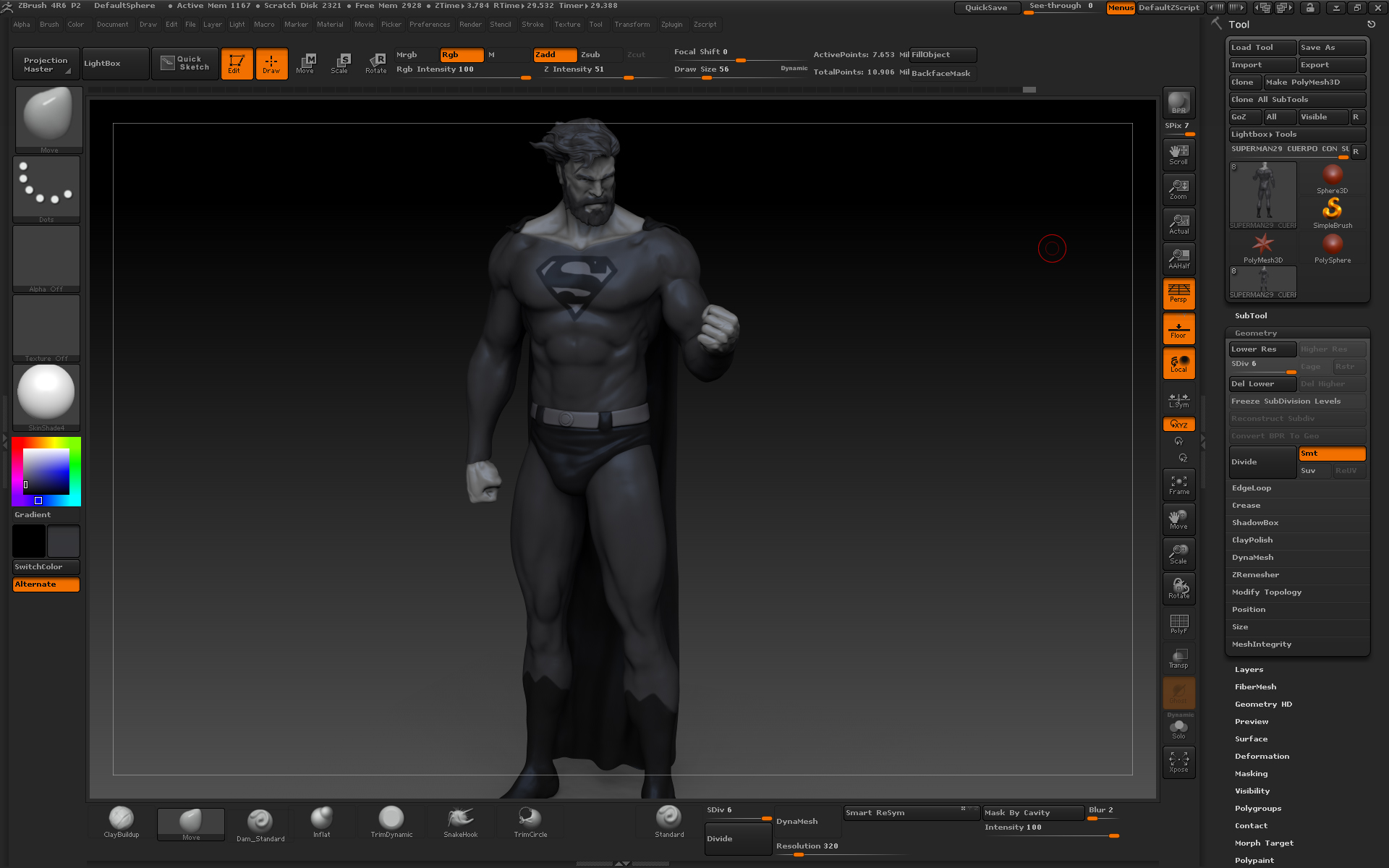Select the Sphere3D tool thumbnail
Image resolution: width=1389 pixels, height=868 pixels.
[1332, 177]
